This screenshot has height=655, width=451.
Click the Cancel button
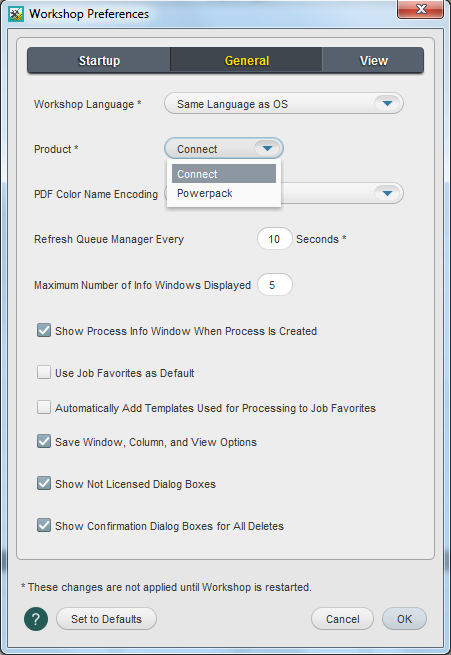tap(342, 619)
